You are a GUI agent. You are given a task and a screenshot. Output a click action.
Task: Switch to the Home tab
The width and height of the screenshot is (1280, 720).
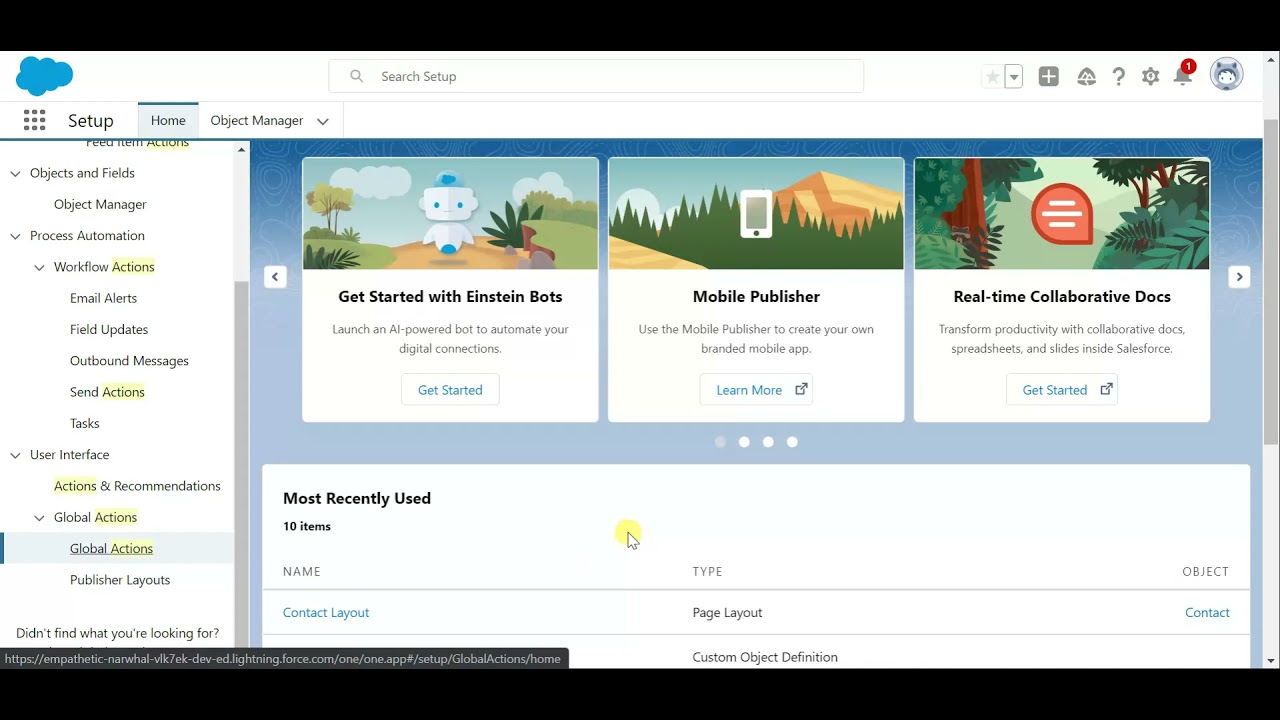point(168,120)
